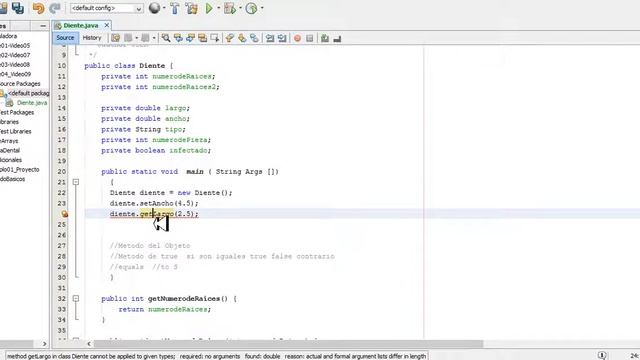
Task: Run the project with the green arrow
Action: [x=209, y=8]
